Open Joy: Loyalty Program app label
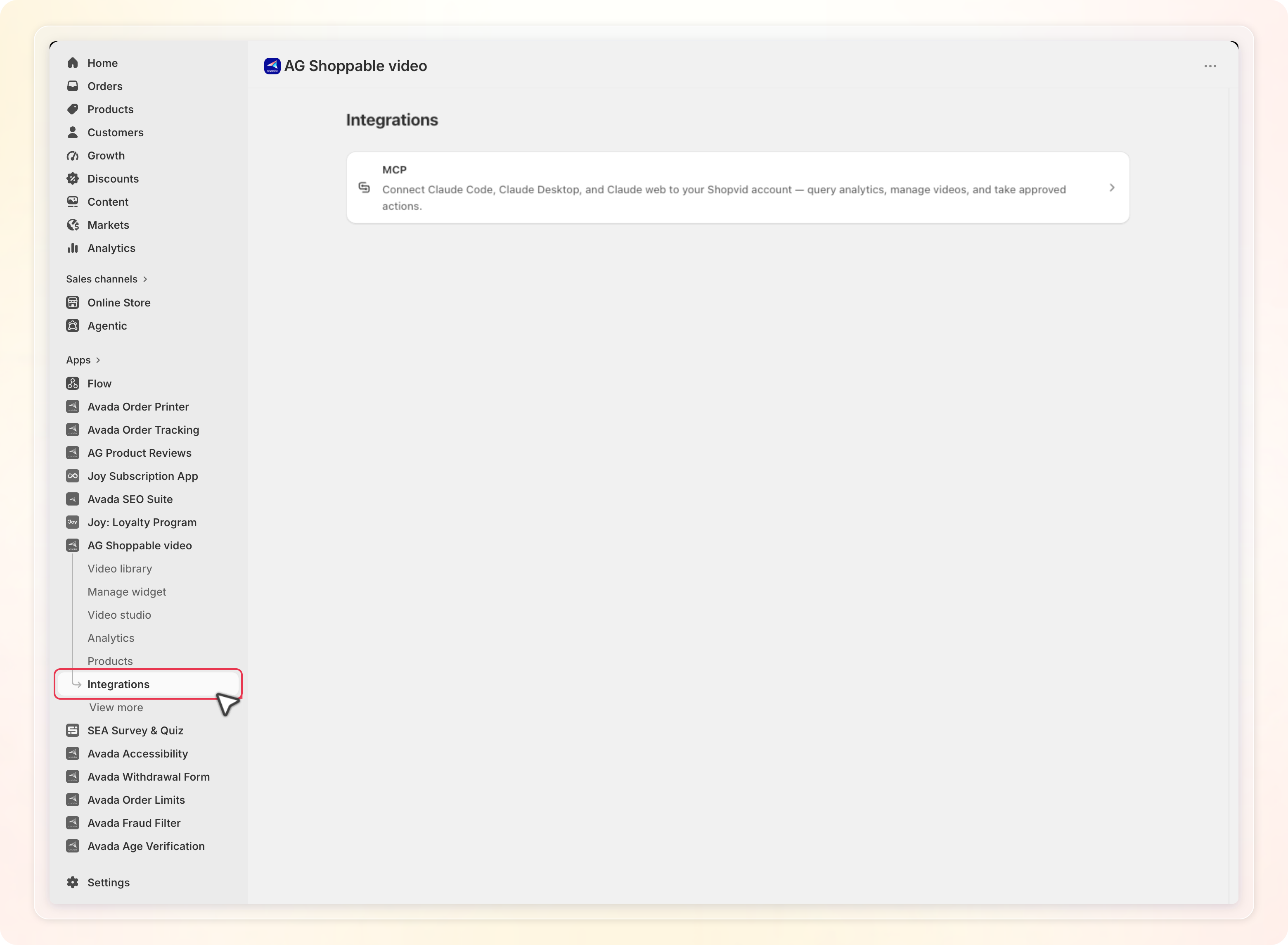The height and width of the screenshot is (945, 1288). coord(142,522)
